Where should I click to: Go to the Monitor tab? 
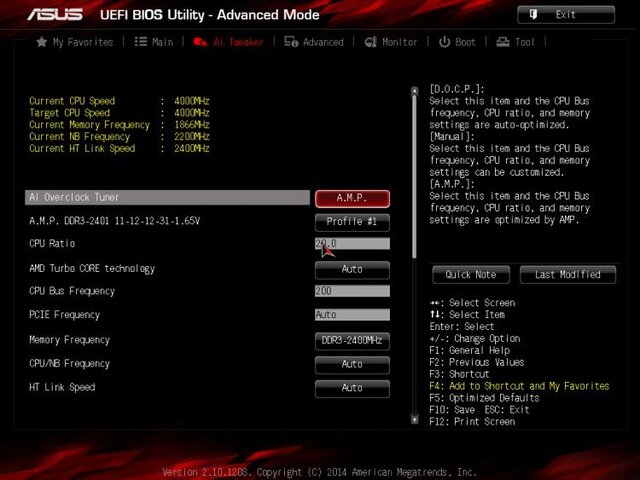click(391, 42)
